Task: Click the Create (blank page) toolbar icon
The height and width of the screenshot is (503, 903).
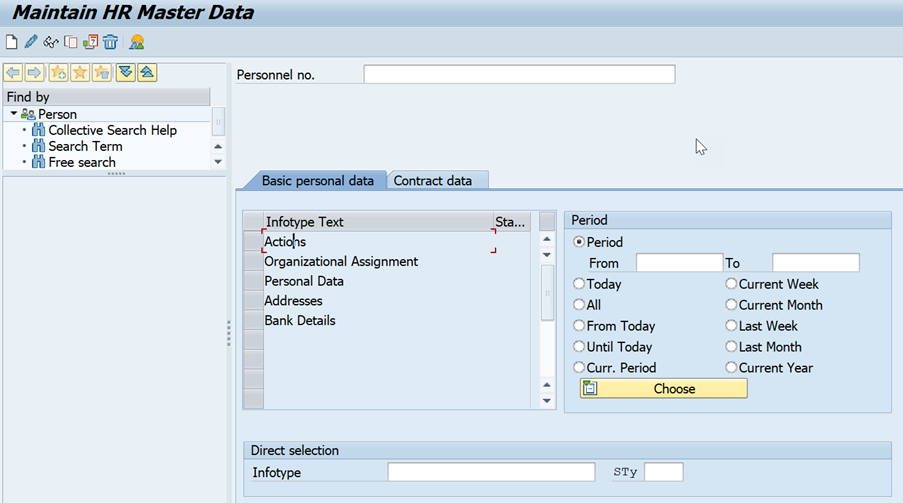Action: (x=12, y=42)
